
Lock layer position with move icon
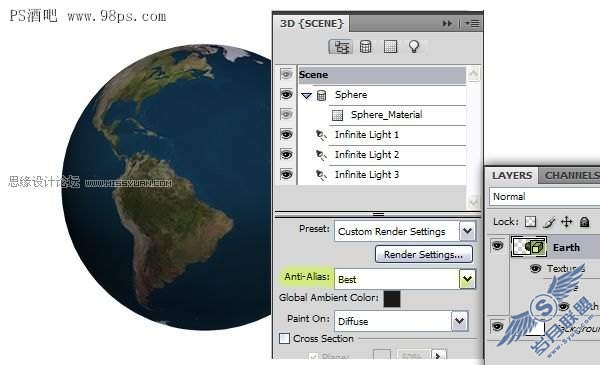[x=566, y=222]
